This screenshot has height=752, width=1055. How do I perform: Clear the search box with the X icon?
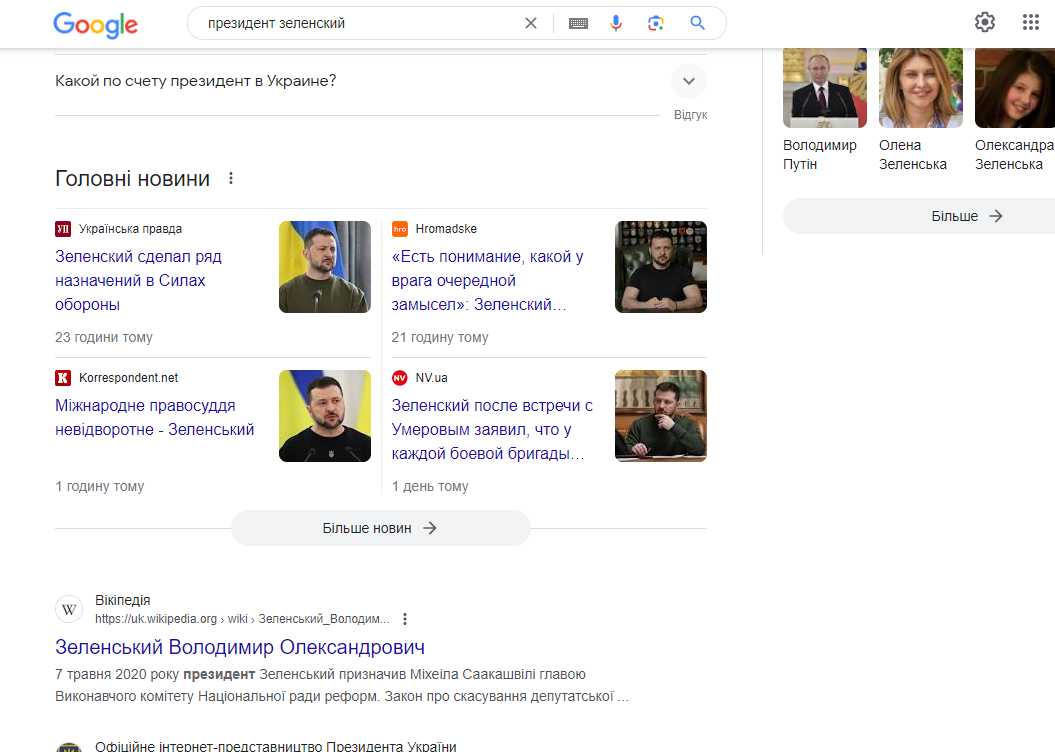click(x=531, y=23)
